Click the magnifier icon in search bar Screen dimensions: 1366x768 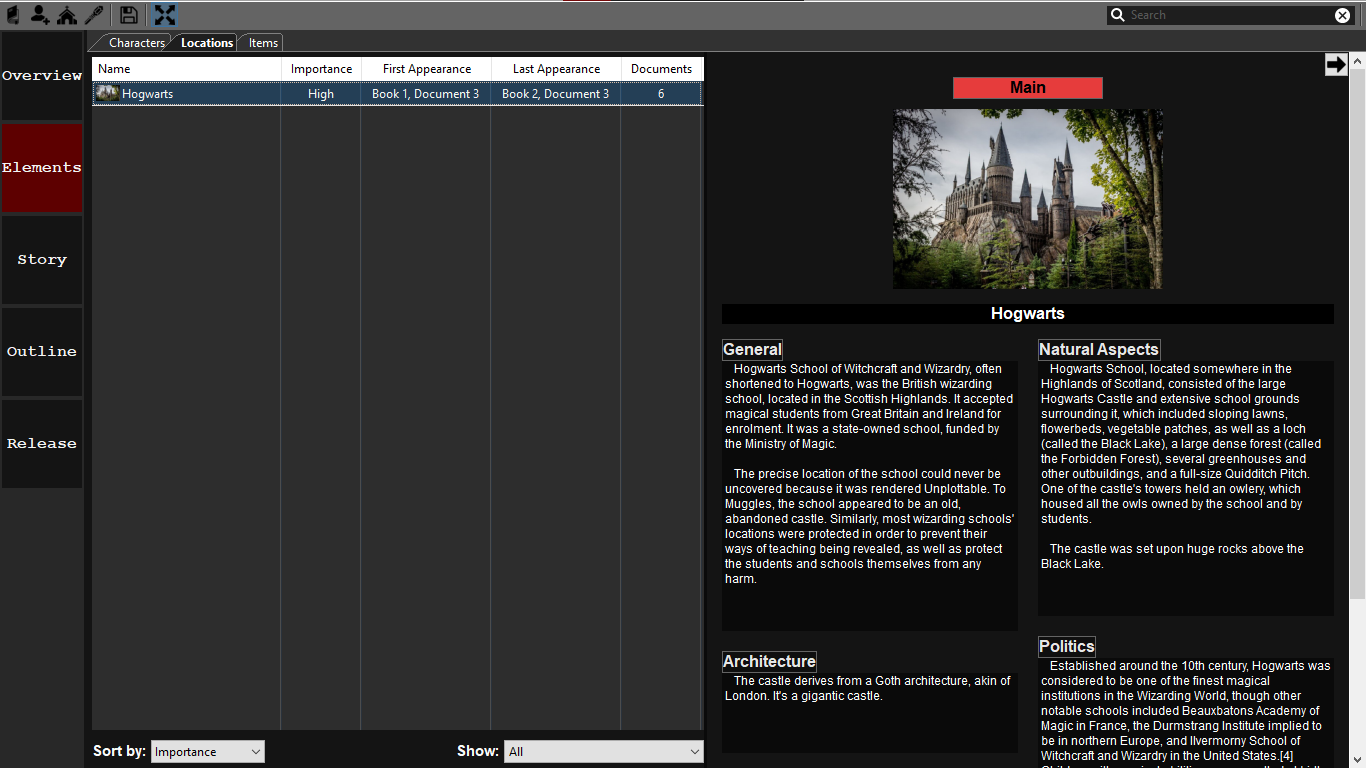point(1119,15)
